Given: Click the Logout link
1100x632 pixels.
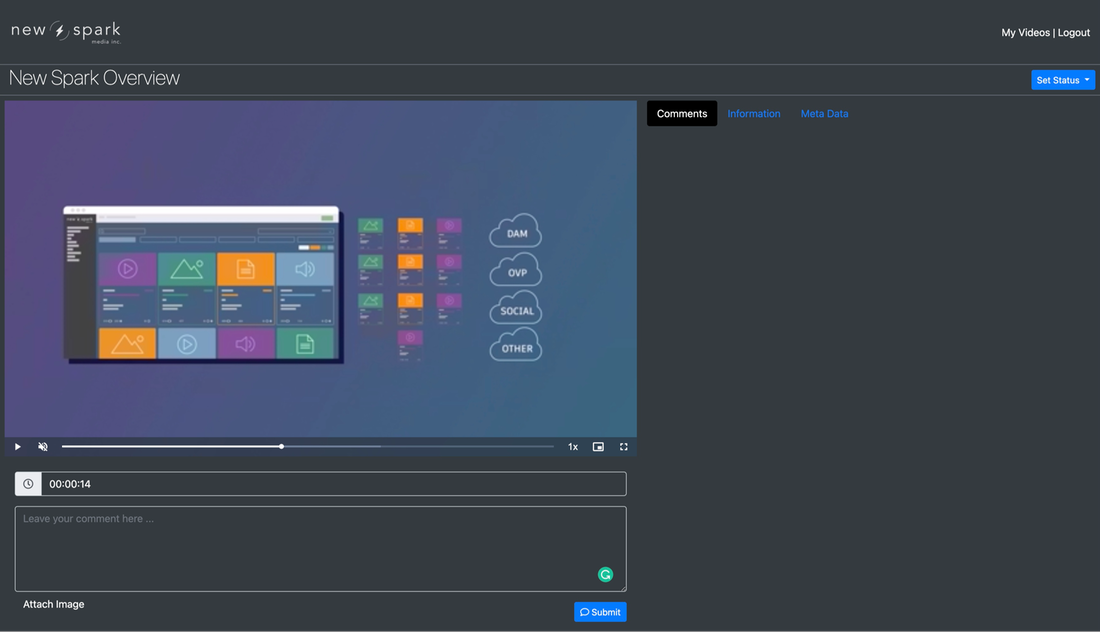Looking at the screenshot, I should pos(1074,33).
